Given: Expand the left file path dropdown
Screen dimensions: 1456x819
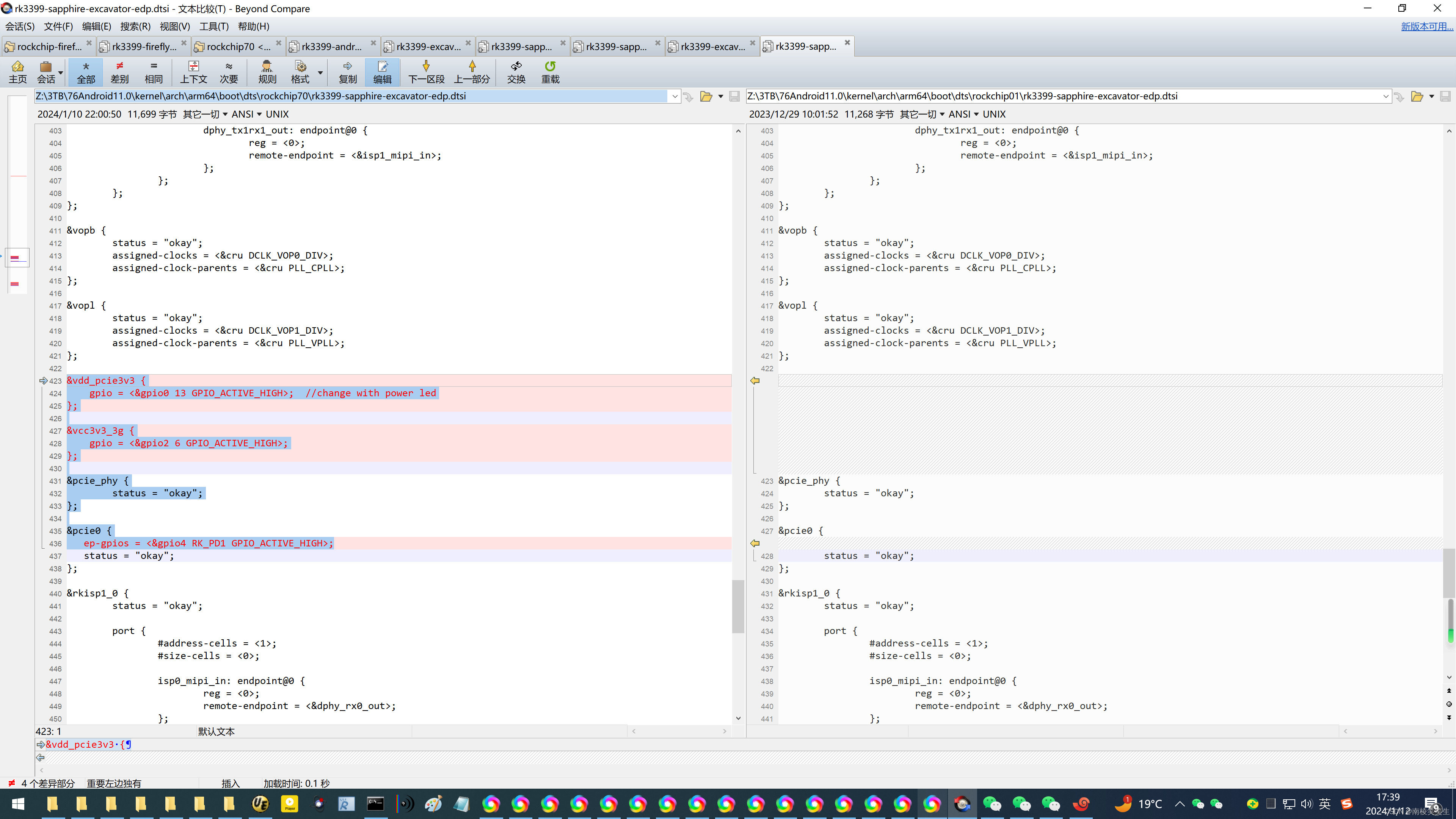Looking at the screenshot, I should click(x=675, y=96).
